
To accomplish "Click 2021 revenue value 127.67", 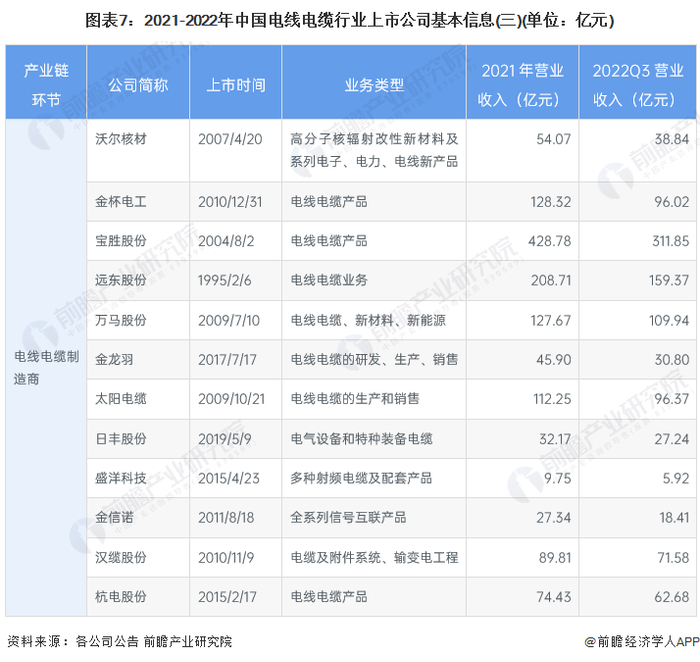I will pos(550,320).
